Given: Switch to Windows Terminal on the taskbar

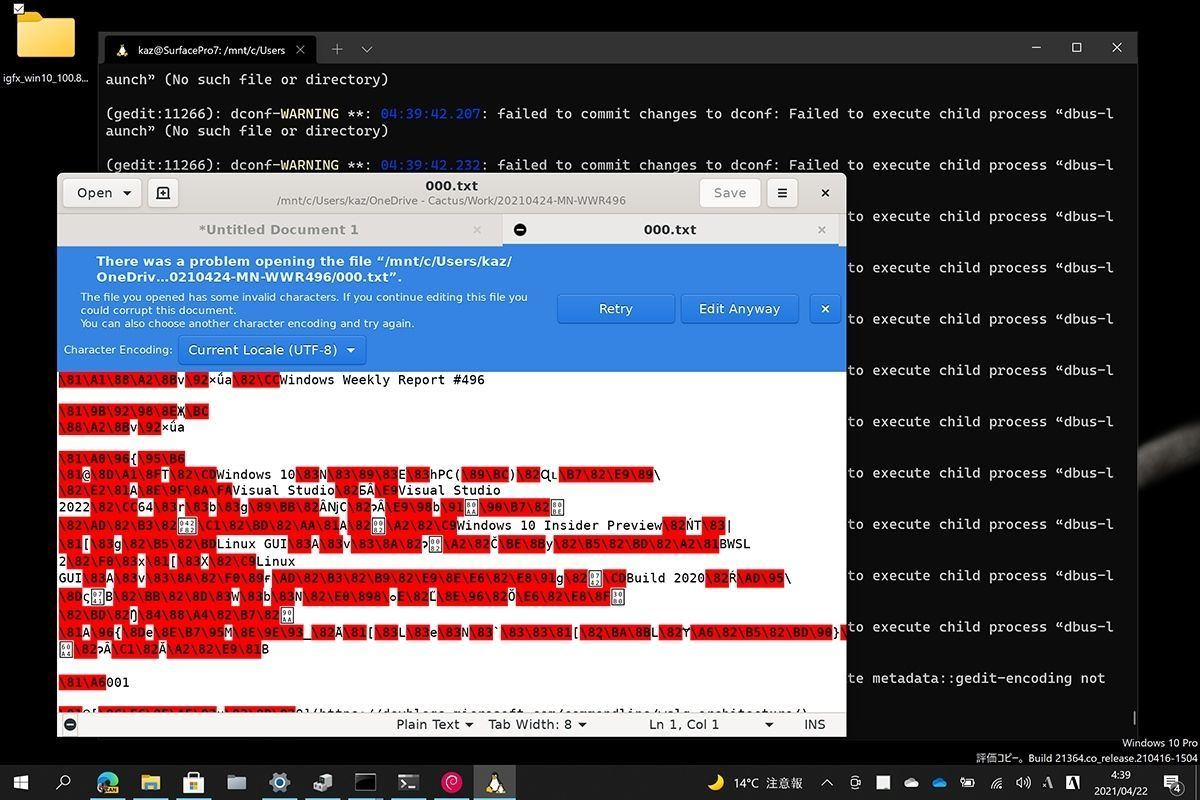Looking at the screenshot, I should click(x=409, y=783).
